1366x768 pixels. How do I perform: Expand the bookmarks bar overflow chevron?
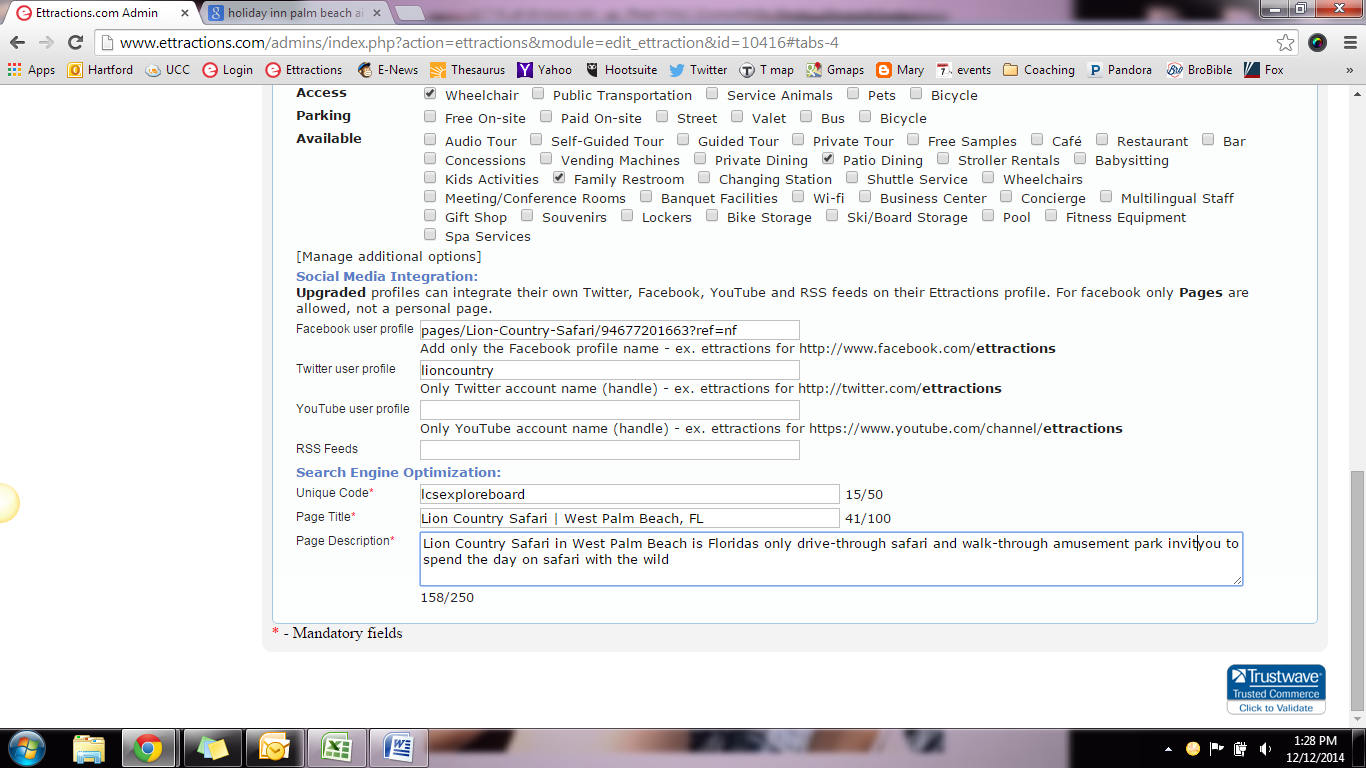(1349, 70)
